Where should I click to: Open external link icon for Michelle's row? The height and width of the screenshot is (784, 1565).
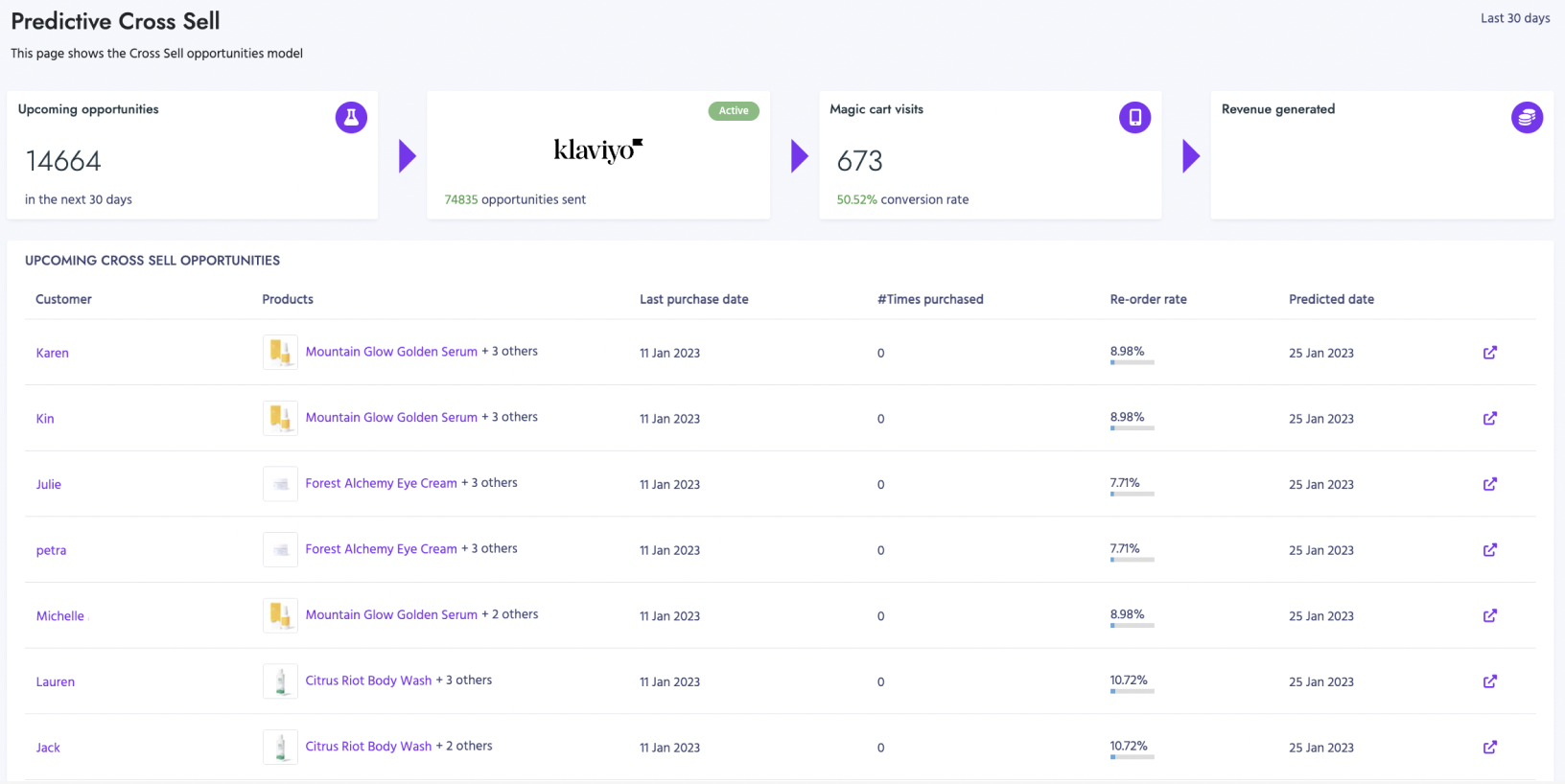1489,616
